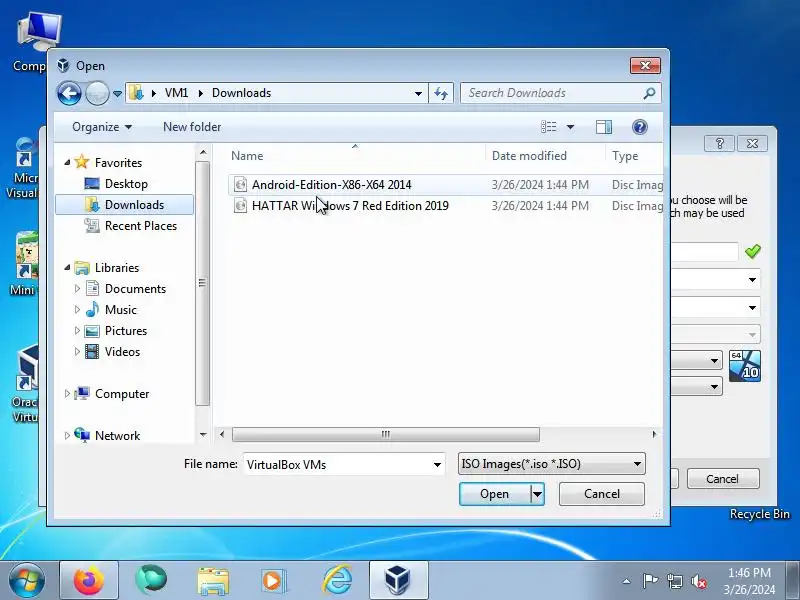Launch Firefox from the taskbar
Viewport: 800px width, 600px height.
[x=89, y=580]
